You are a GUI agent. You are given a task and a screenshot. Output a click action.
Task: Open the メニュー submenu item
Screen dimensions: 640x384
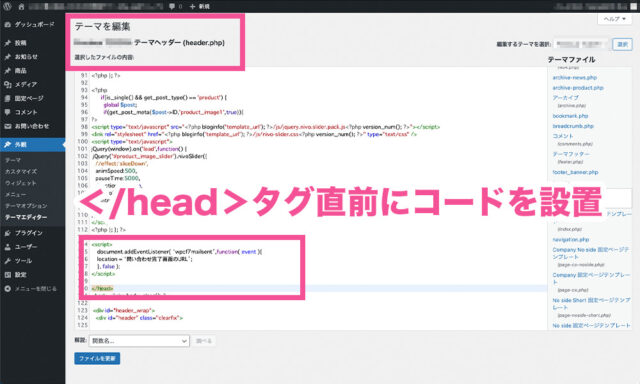[16, 195]
